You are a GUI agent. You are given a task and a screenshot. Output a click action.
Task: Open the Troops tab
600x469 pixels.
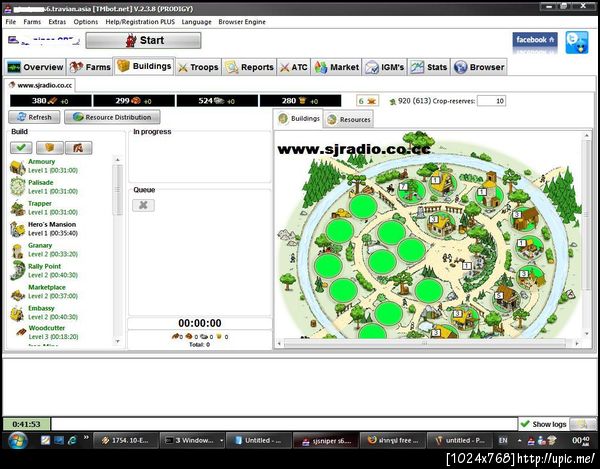click(x=199, y=67)
